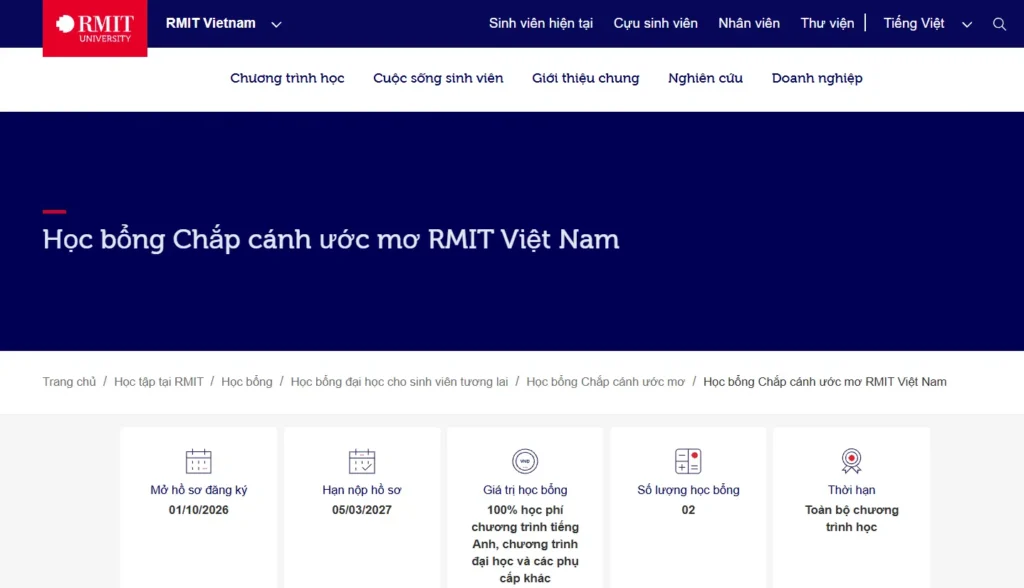The image size is (1024, 588).
Task: Open Cựu sinh viên link
Action: tap(655, 24)
